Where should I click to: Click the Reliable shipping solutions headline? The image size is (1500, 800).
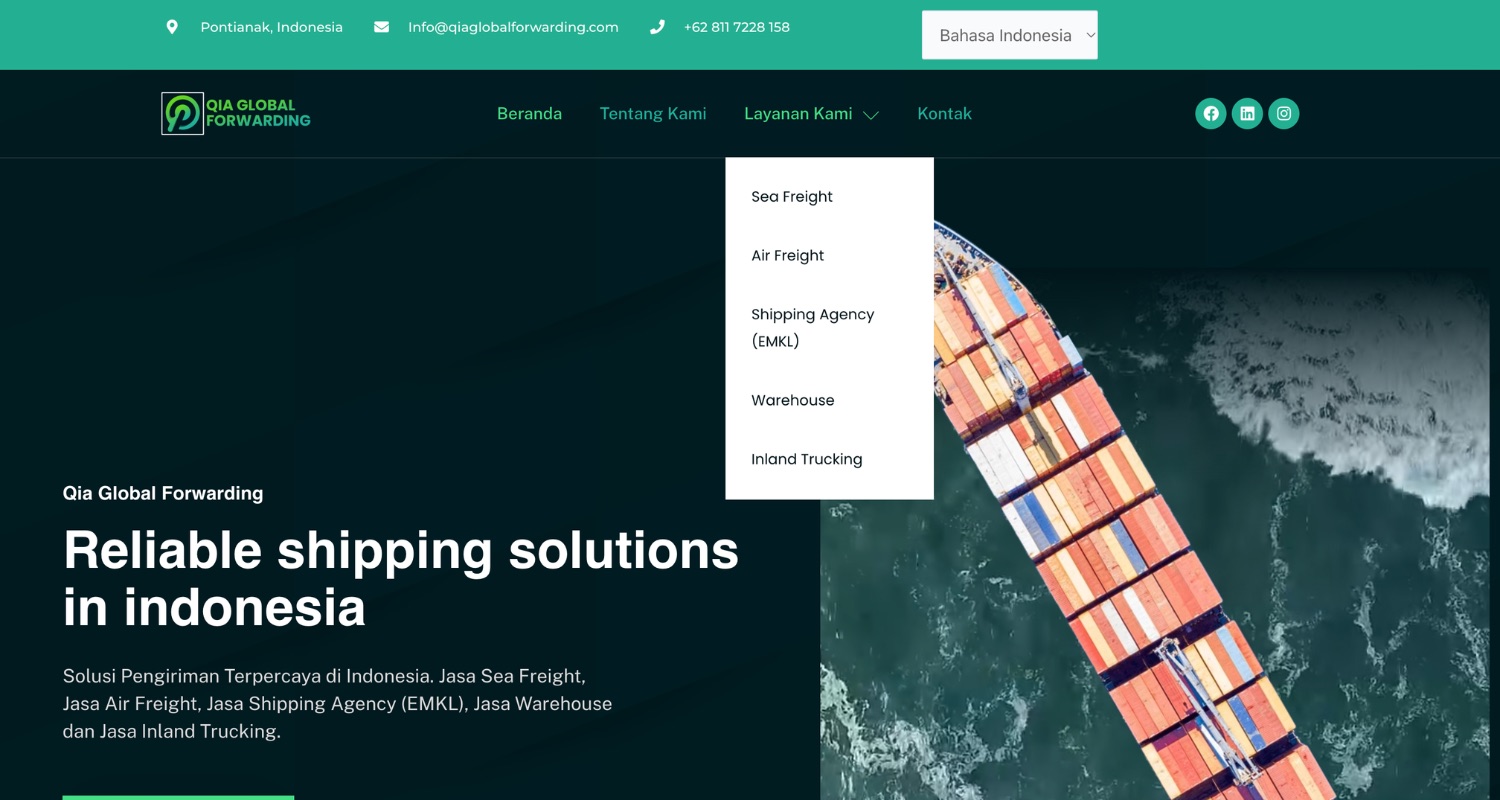tap(401, 579)
